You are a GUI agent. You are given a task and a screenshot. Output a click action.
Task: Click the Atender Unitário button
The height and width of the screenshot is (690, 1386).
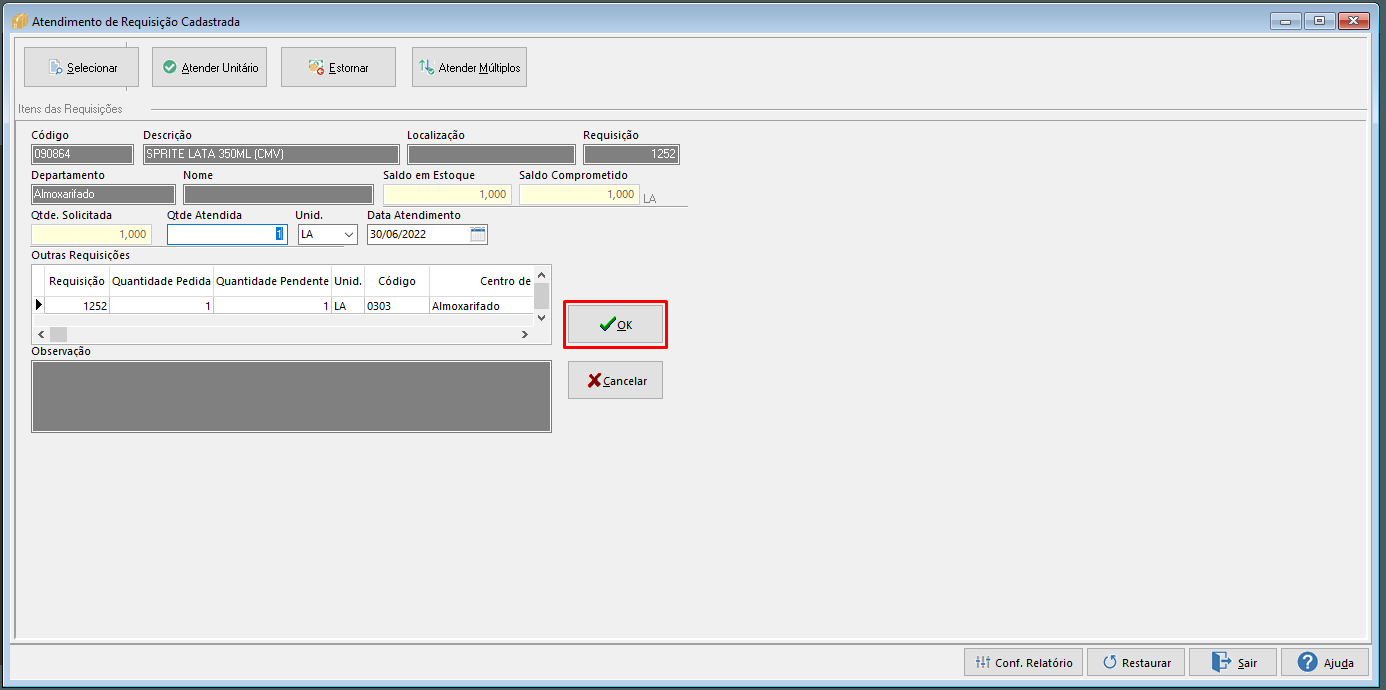coord(210,68)
